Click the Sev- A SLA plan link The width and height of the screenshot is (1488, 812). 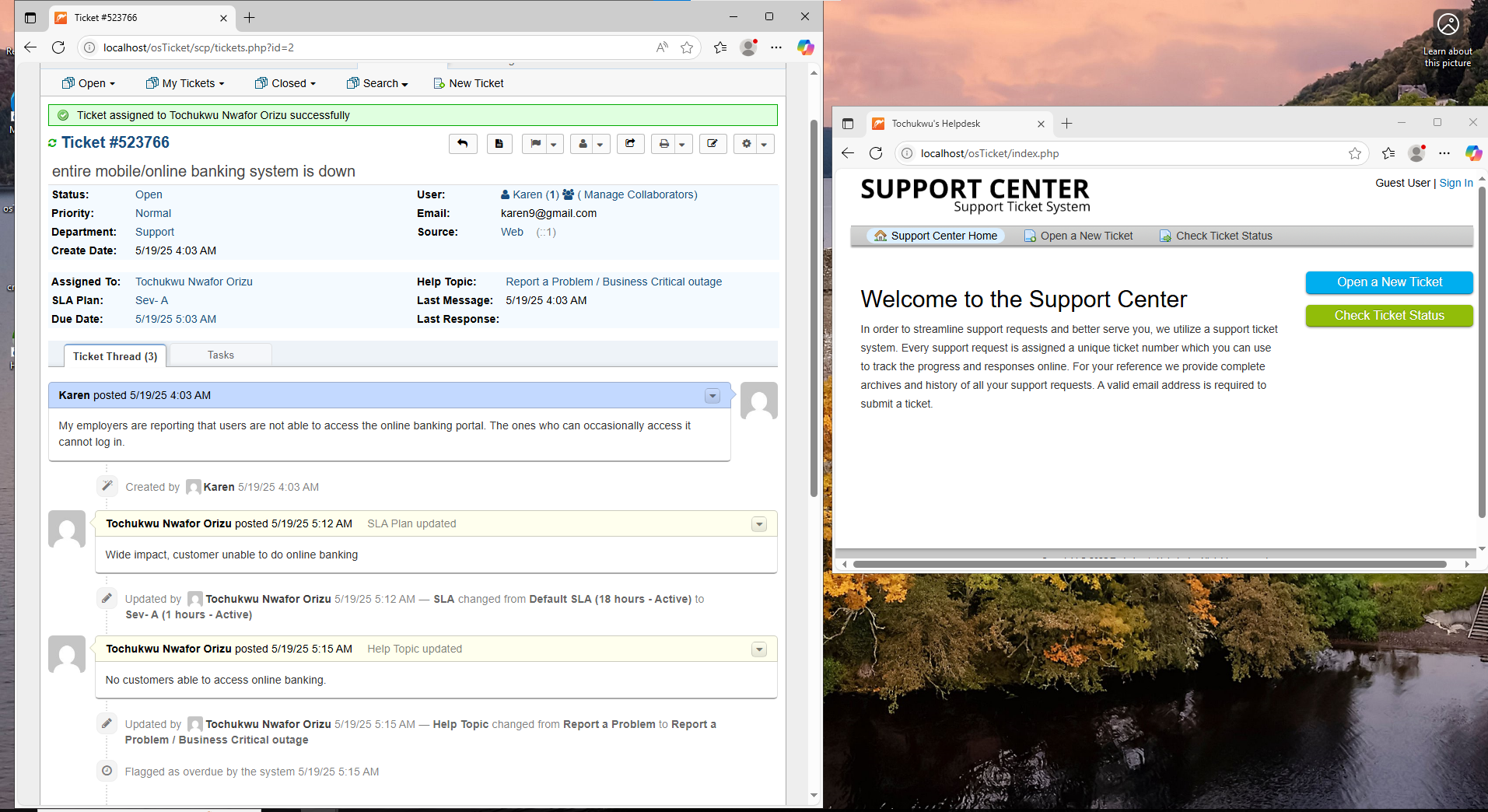152,300
